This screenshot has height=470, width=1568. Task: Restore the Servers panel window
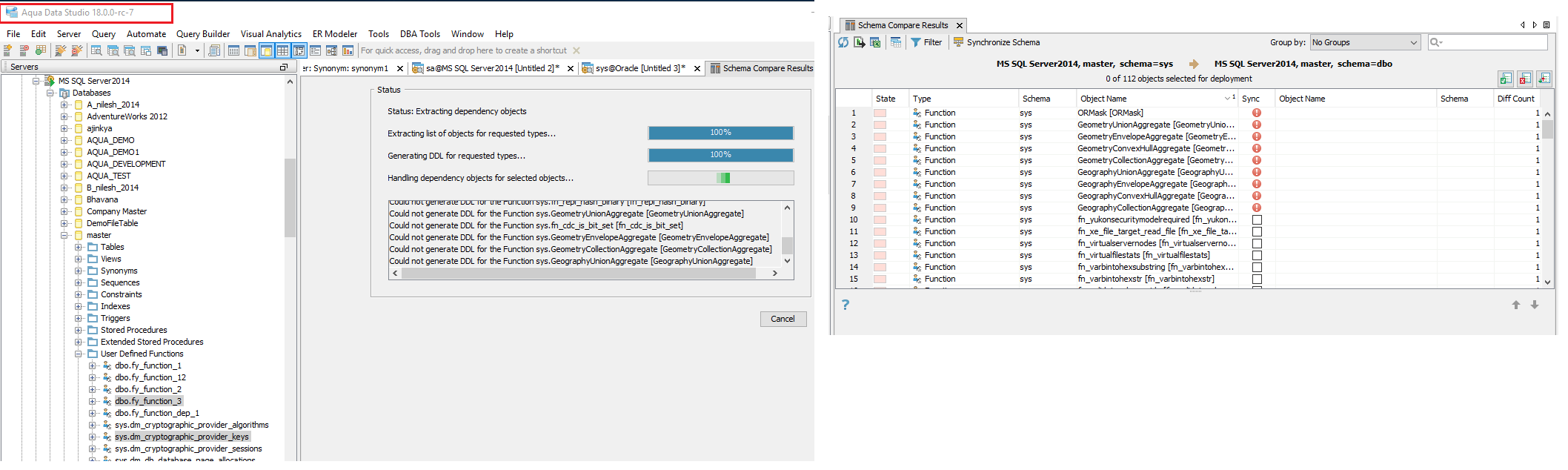[x=283, y=67]
